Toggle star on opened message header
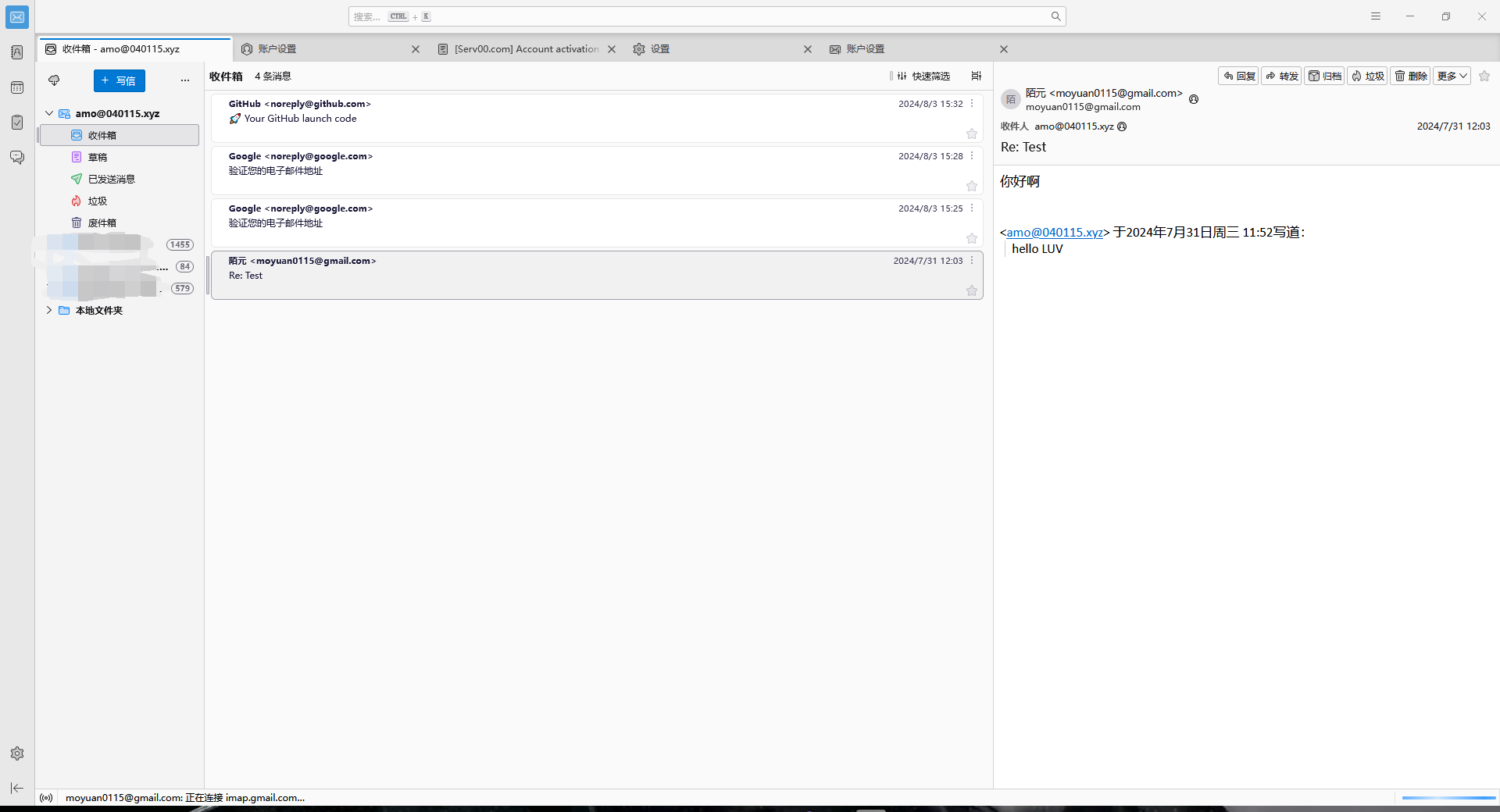1500x812 pixels. pos(1484,76)
